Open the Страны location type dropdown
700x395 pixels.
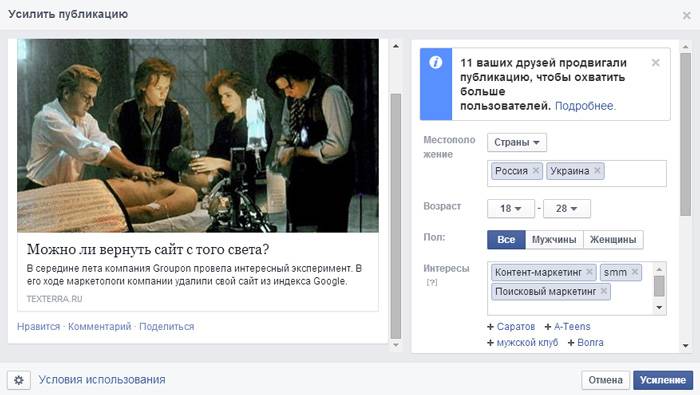[x=517, y=142]
